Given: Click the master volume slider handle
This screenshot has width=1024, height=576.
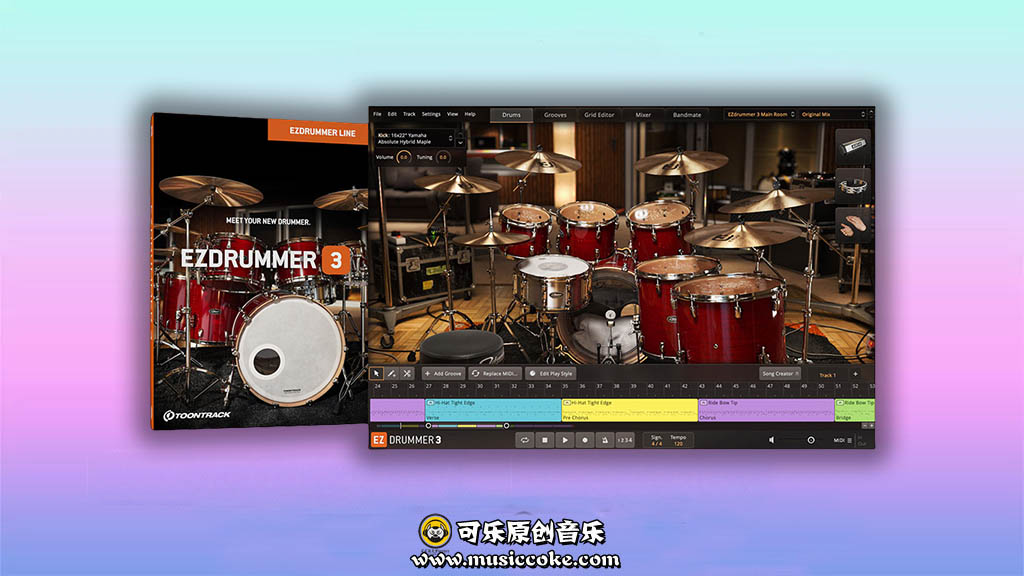Looking at the screenshot, I should (810, 440).
